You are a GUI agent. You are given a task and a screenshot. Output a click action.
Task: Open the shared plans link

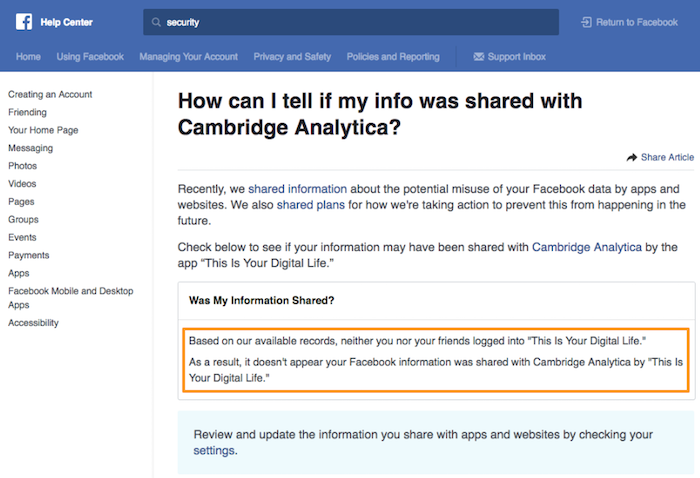(311, 205)
